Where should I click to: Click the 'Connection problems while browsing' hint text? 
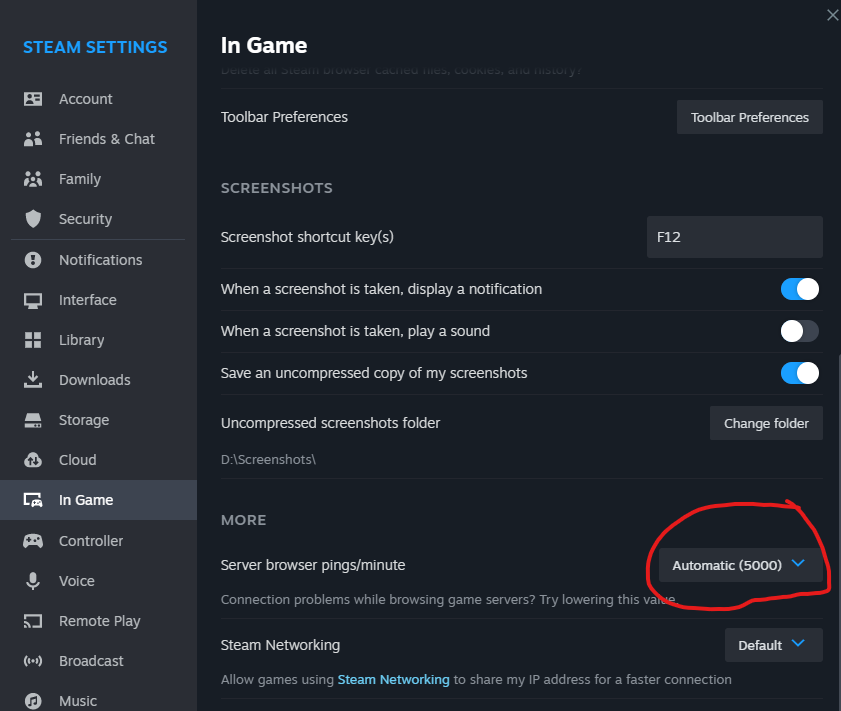(x=449, y=599)
